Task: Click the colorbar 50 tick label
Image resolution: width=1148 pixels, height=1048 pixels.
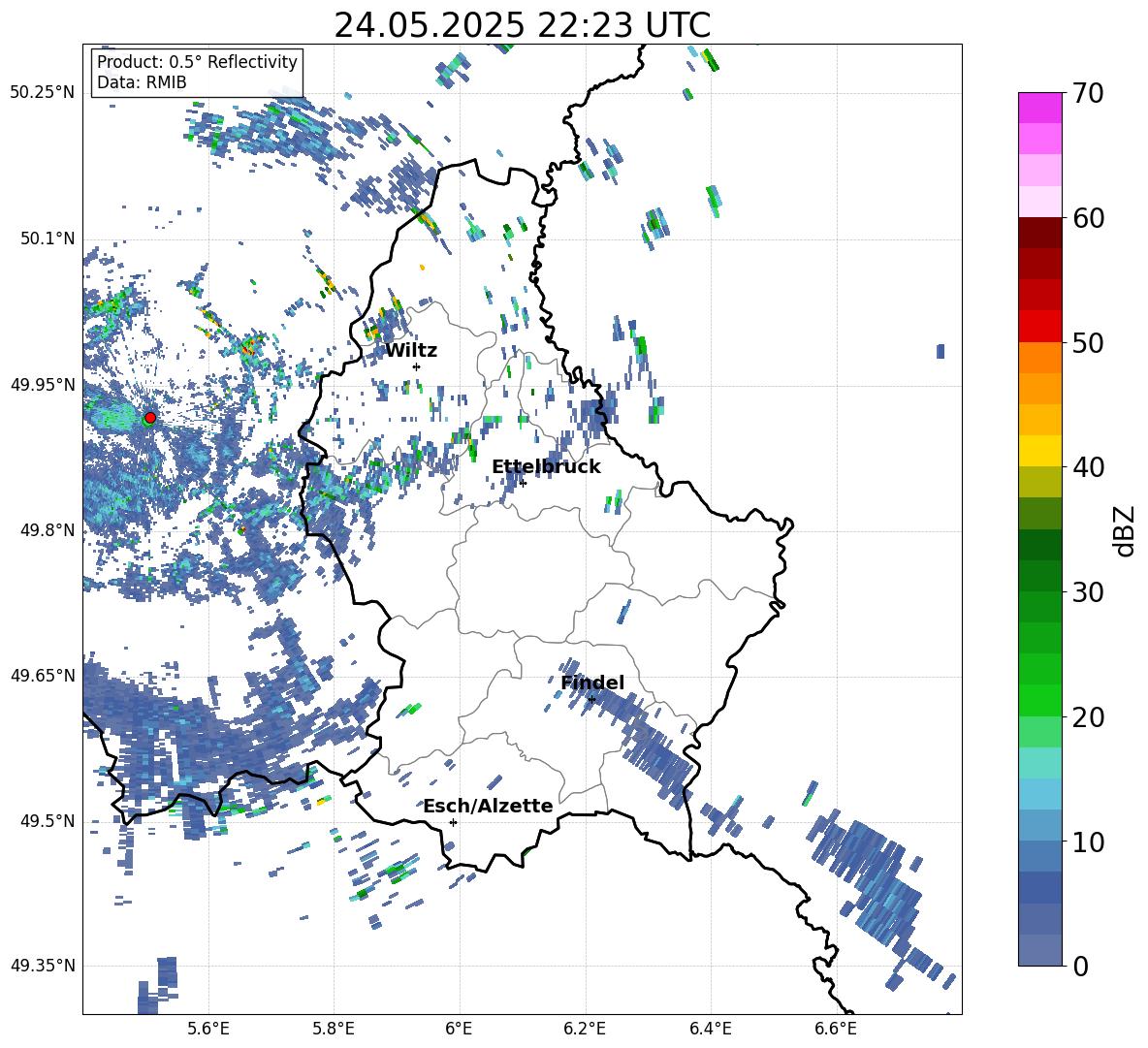Action: (1088, 342)
